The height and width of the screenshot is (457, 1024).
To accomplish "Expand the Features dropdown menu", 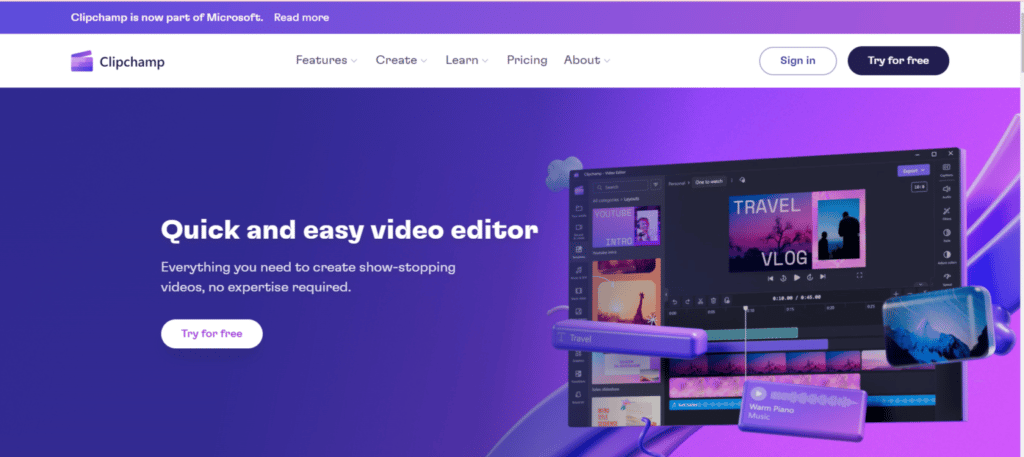I will pyautogui.click(x=326, y=61).
